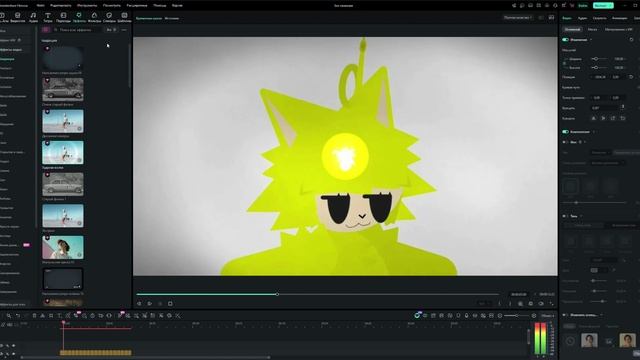The image size is (640, 360).
Task: Click the rotation value stepper arrows
Action: [x=623, y=107]
